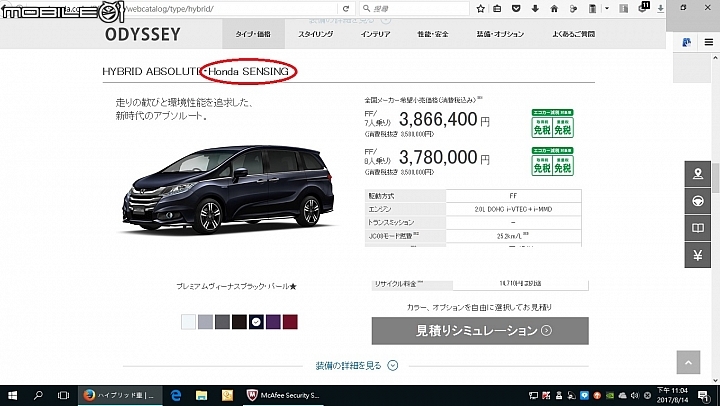
Task: Select the purple body color swatch
Action: click(x=273, y=322)
